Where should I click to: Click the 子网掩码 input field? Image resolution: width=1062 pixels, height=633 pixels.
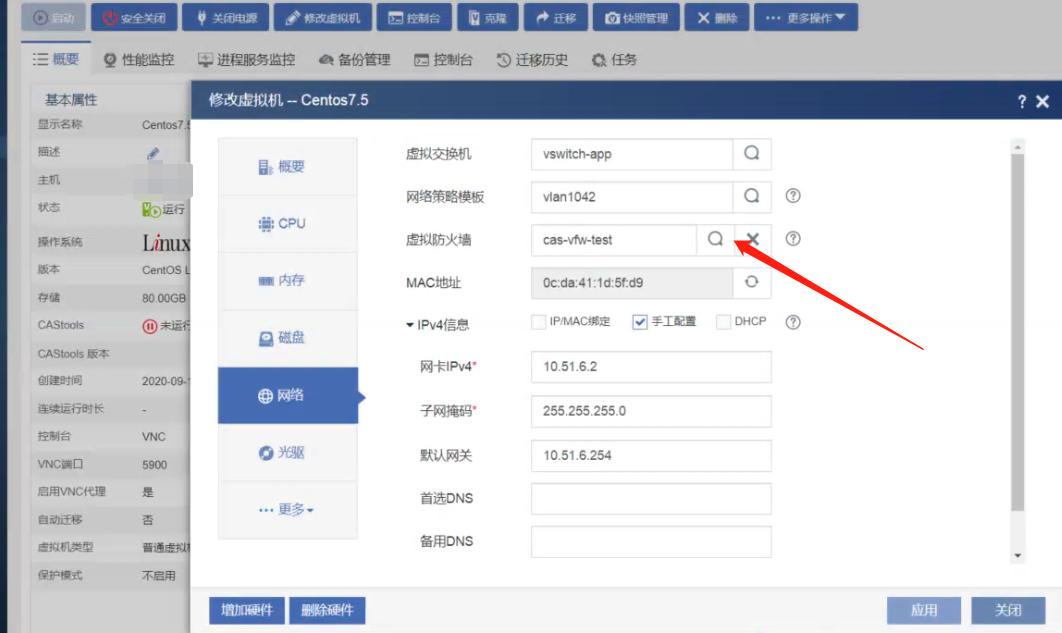click(651, 411)
